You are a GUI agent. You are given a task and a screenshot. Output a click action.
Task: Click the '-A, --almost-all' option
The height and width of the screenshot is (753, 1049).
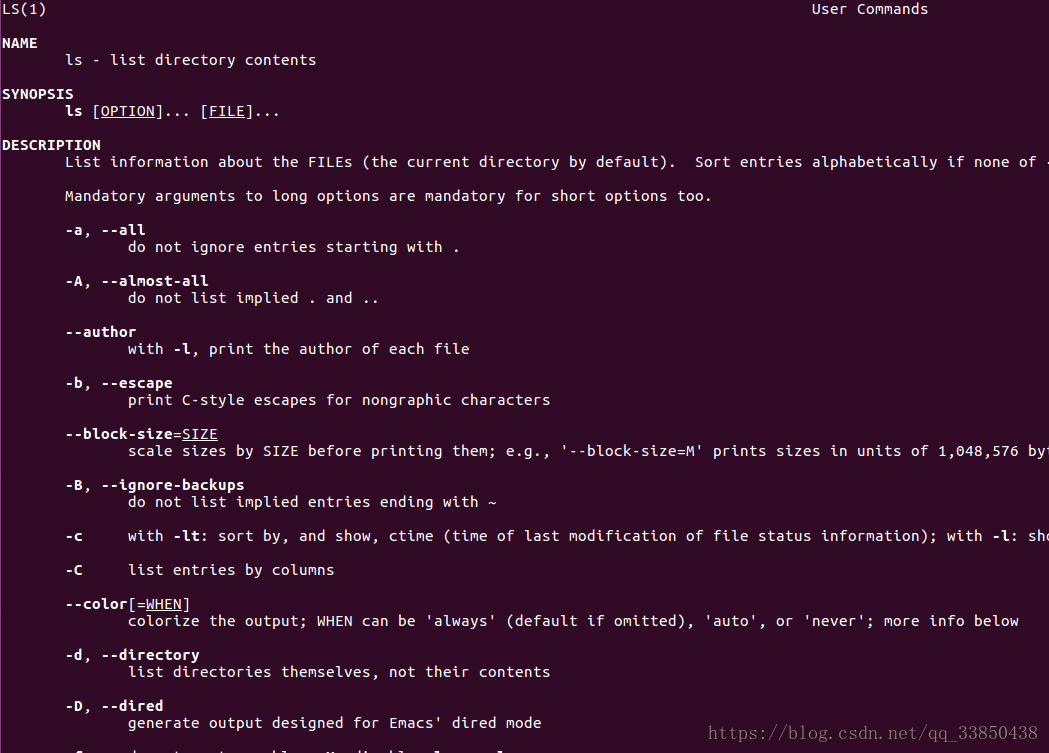click(136, 282)
